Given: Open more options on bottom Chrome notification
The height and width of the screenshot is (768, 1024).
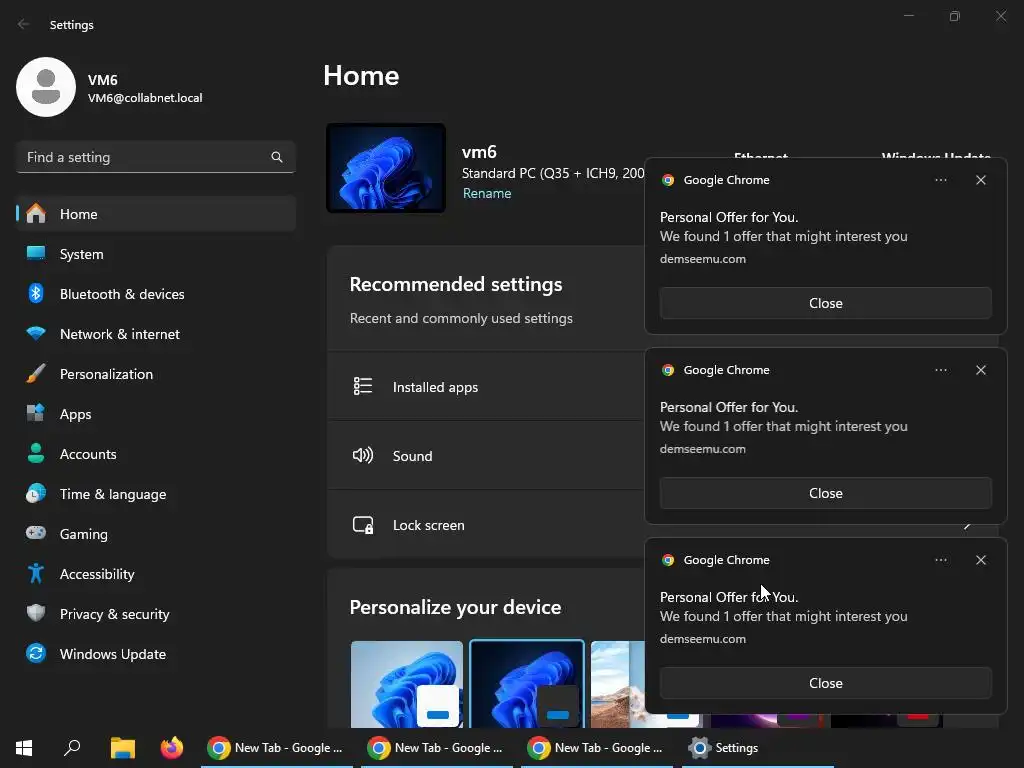Looking at the screenshot, I should pos(941,560).
